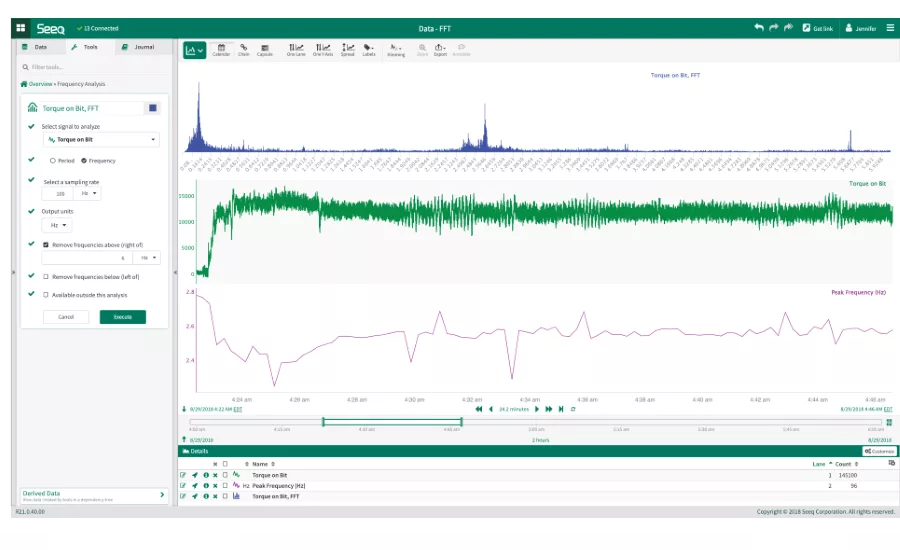The height and width of the screenshot is (550, 900).
Task: Open the Seeq home grid icon
Action: tap(21, 28)
